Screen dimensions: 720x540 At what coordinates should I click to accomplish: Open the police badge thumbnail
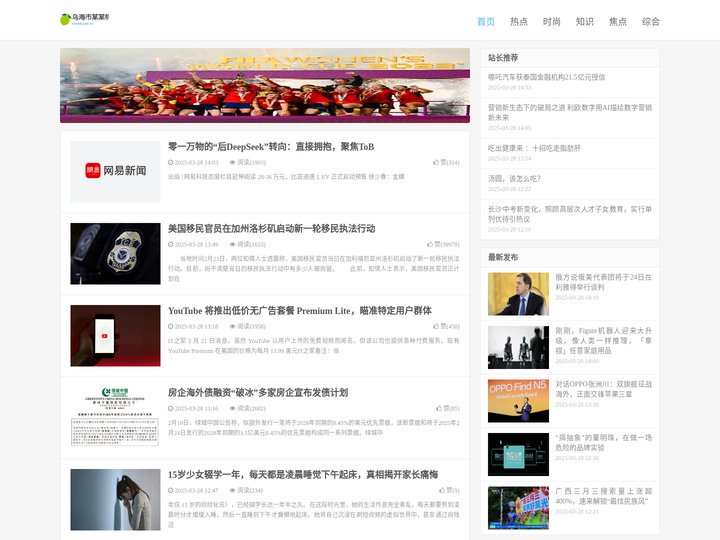[x=115, y=253]
